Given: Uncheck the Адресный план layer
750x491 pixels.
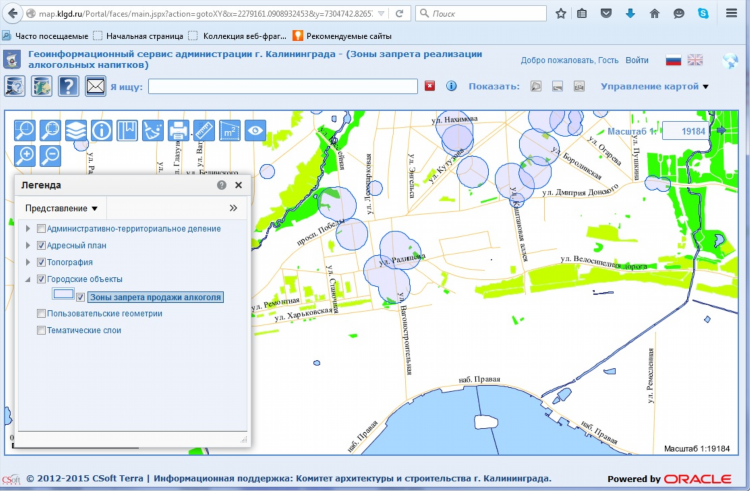Looking at the screenshot, I should [x=41, y=245].
